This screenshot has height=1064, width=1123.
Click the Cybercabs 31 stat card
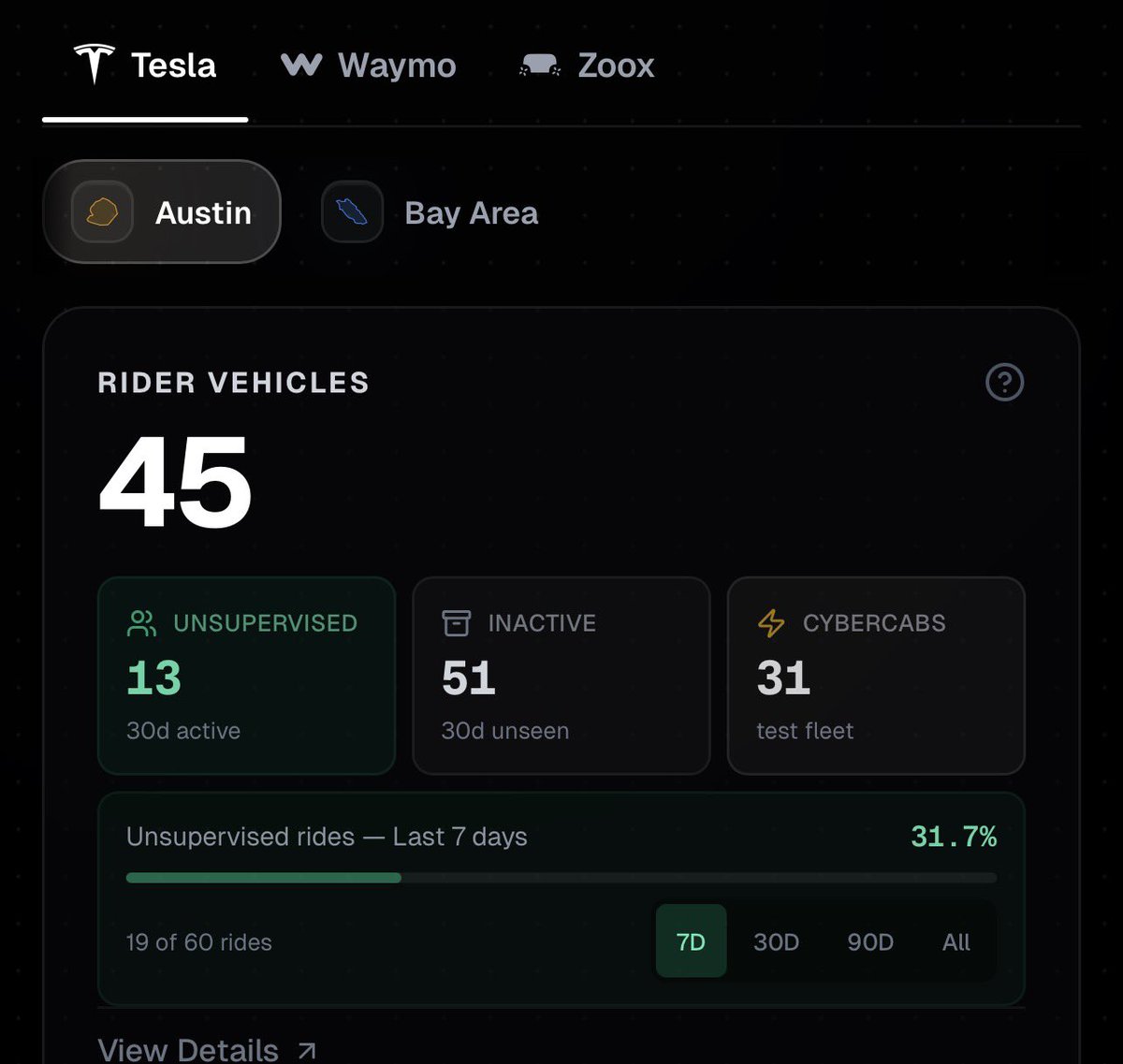[876, 676]
